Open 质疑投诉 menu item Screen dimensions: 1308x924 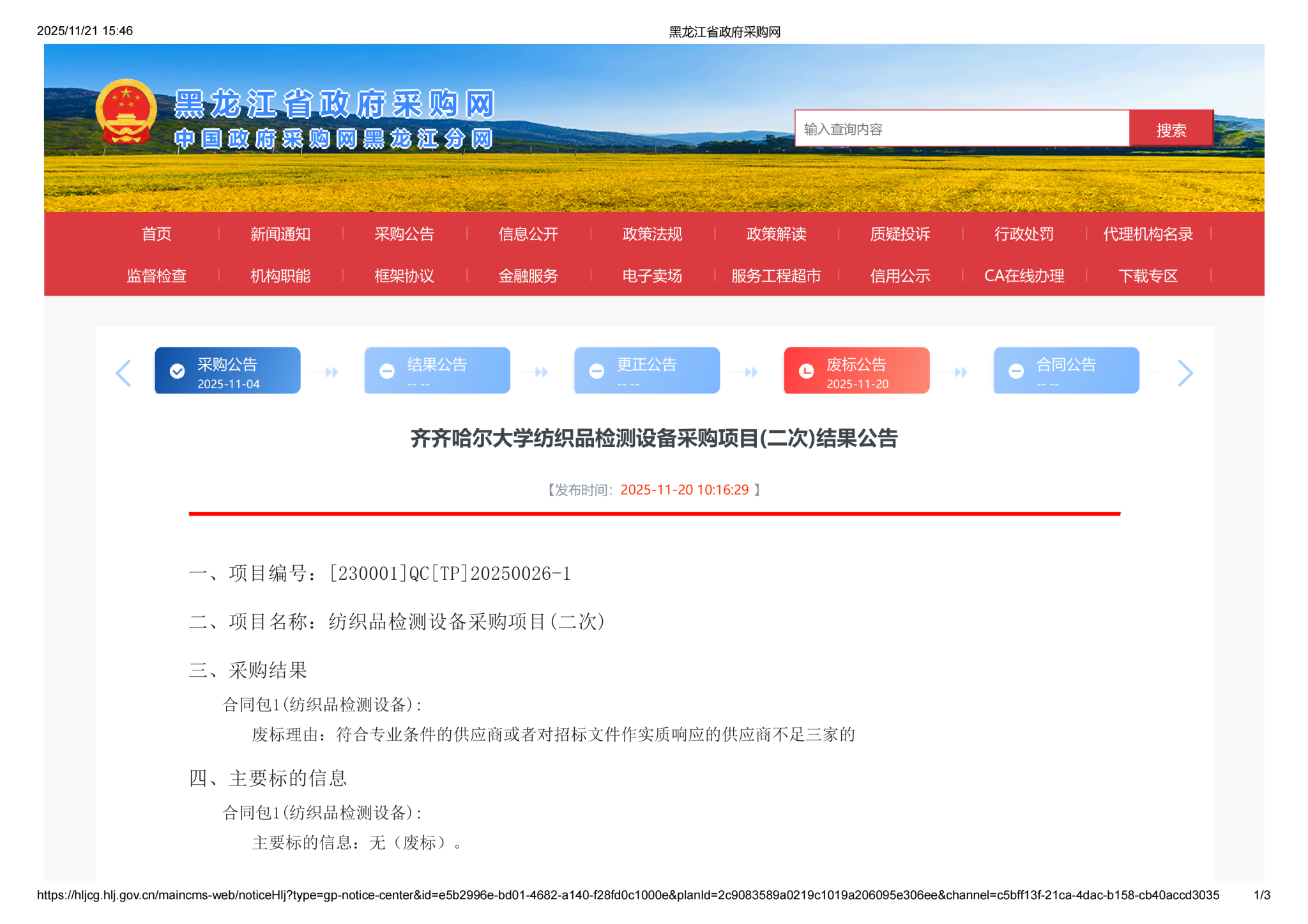point(900,234)
